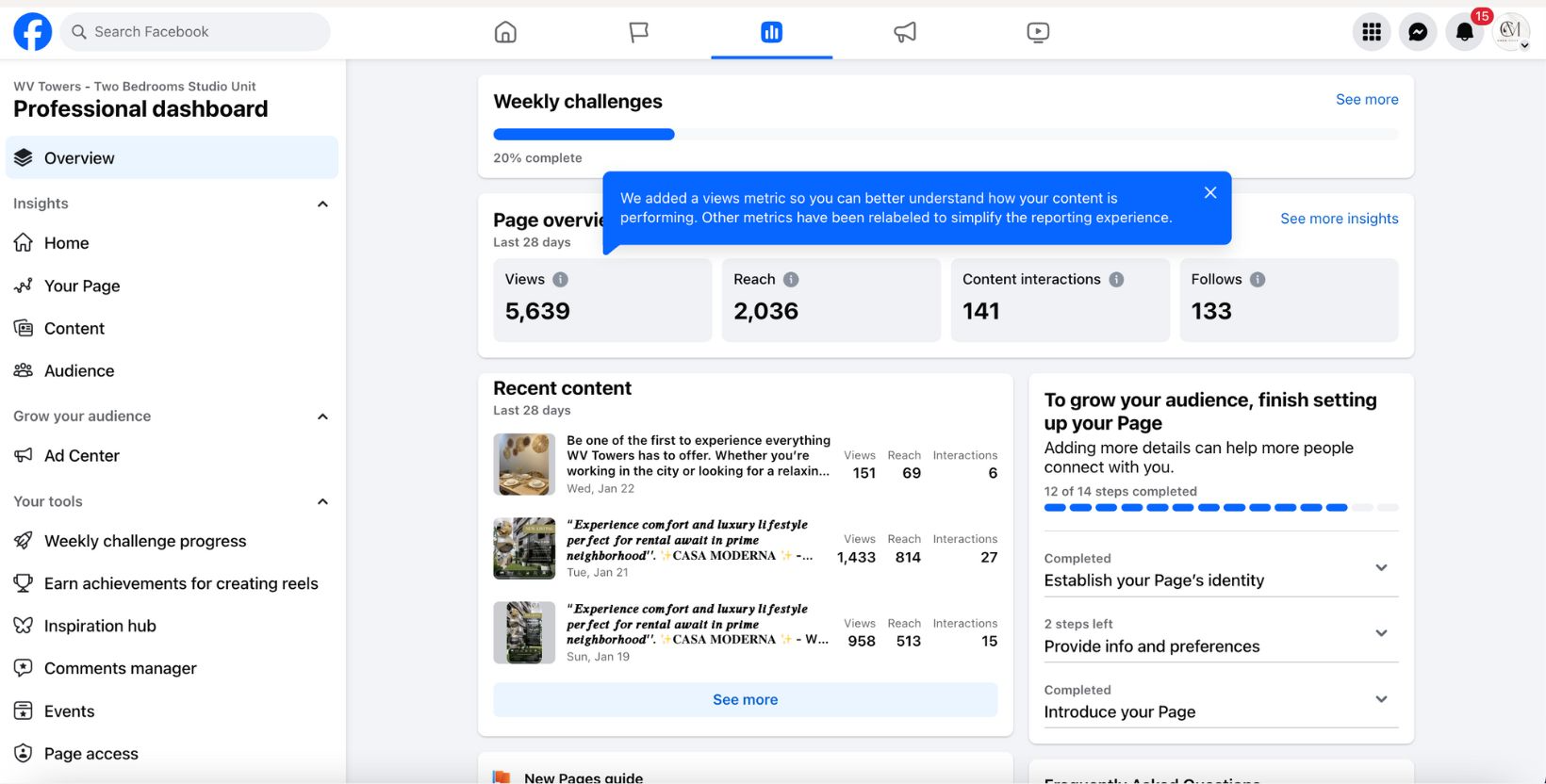Screen dimensions: 1546x784
Task: Open Earn achievements for creating reels
Action: (172, 583)
